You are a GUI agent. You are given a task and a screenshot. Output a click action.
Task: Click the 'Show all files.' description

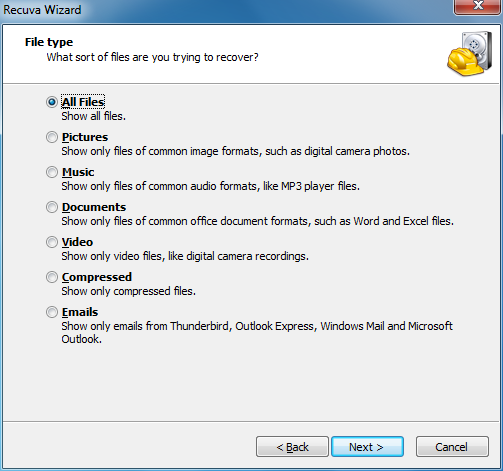[94, 116]
